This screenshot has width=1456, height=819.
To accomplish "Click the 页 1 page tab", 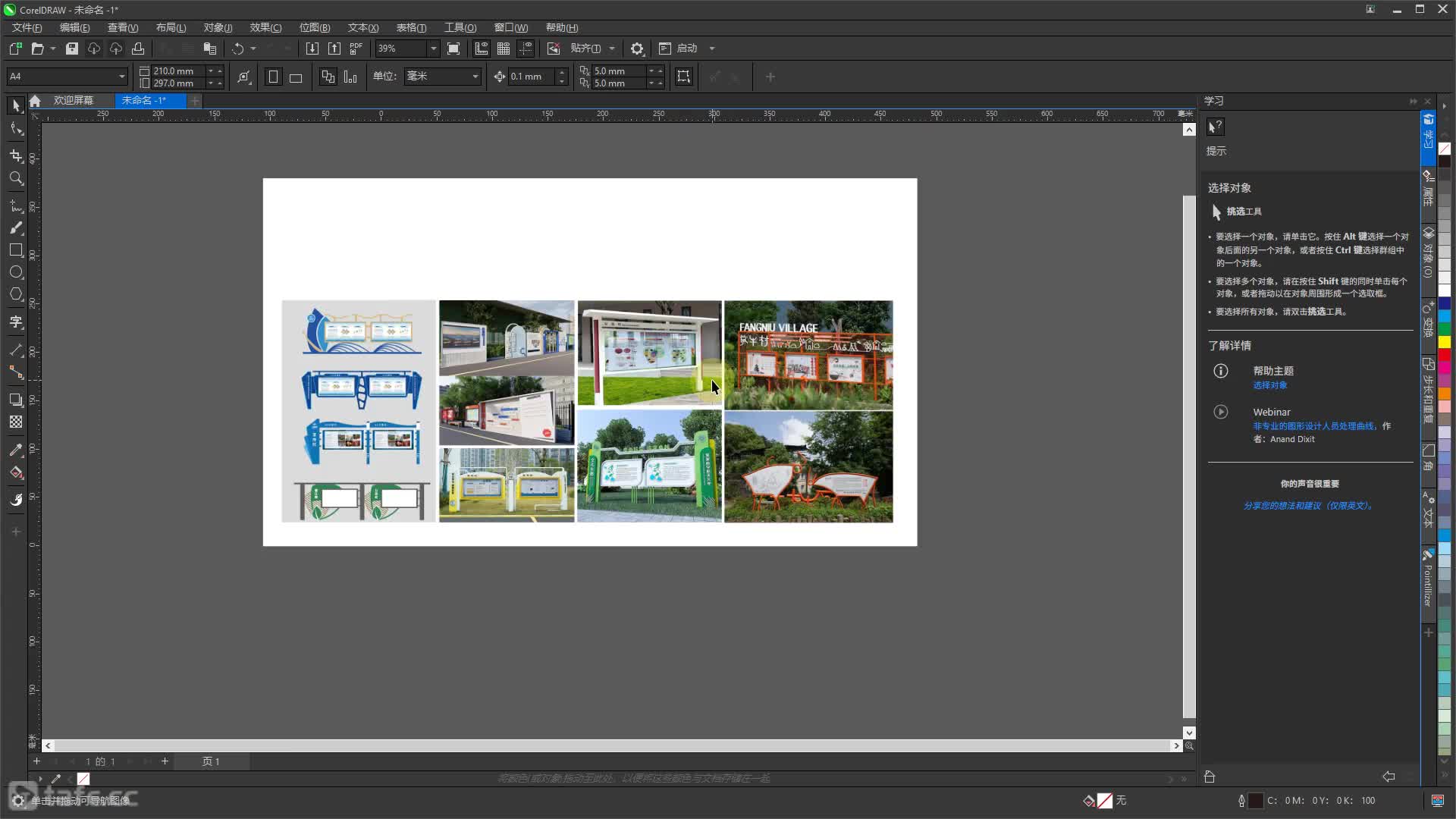I will pos(211,761).
